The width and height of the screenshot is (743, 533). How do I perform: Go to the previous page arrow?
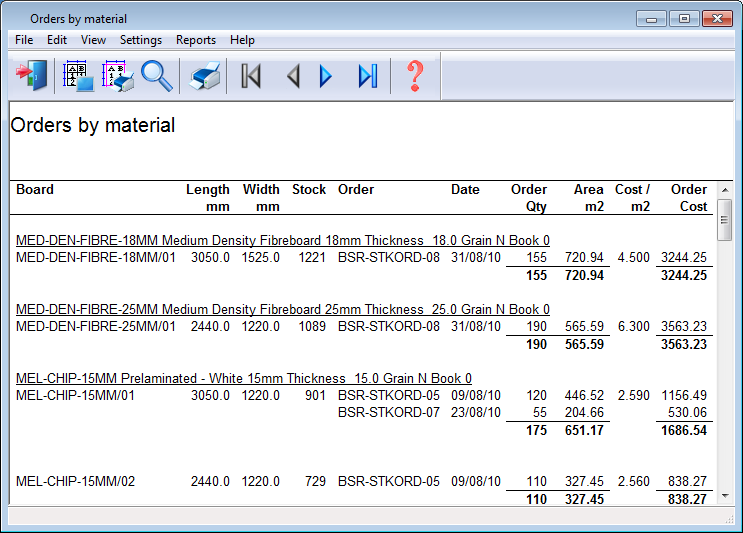294,76
